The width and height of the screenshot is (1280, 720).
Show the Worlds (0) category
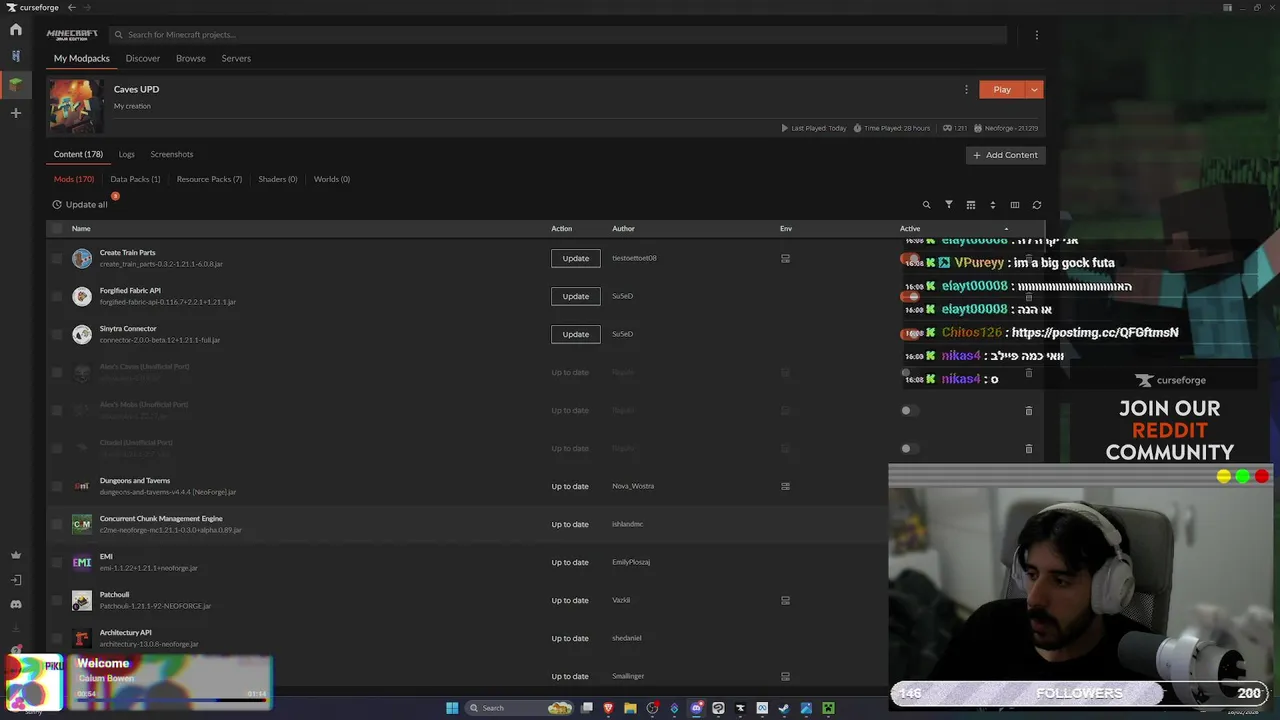(332, 179)
